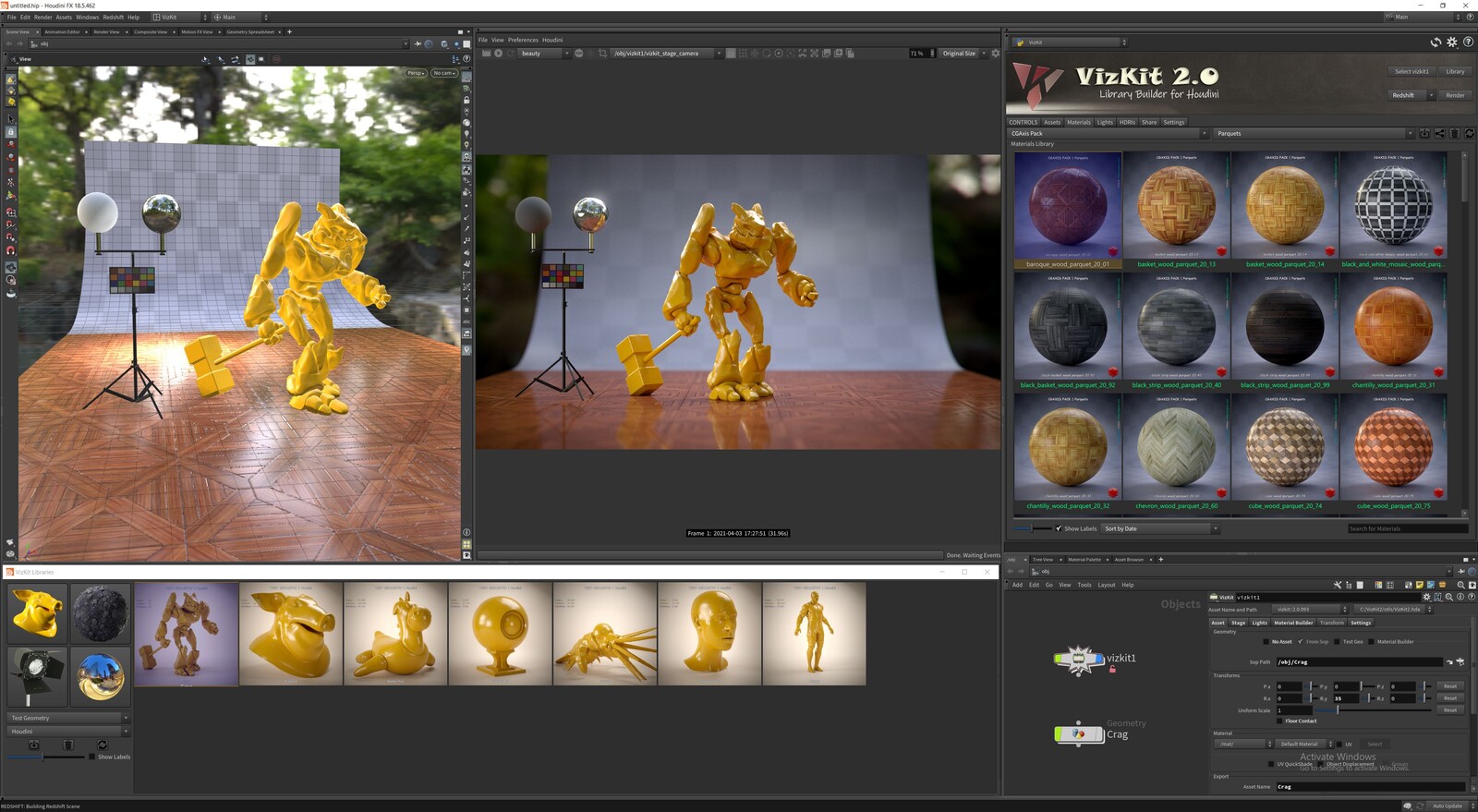Select the vizkit1 node in network
The height and width of the screenshot is (812, 1478).
(1079, 659)
